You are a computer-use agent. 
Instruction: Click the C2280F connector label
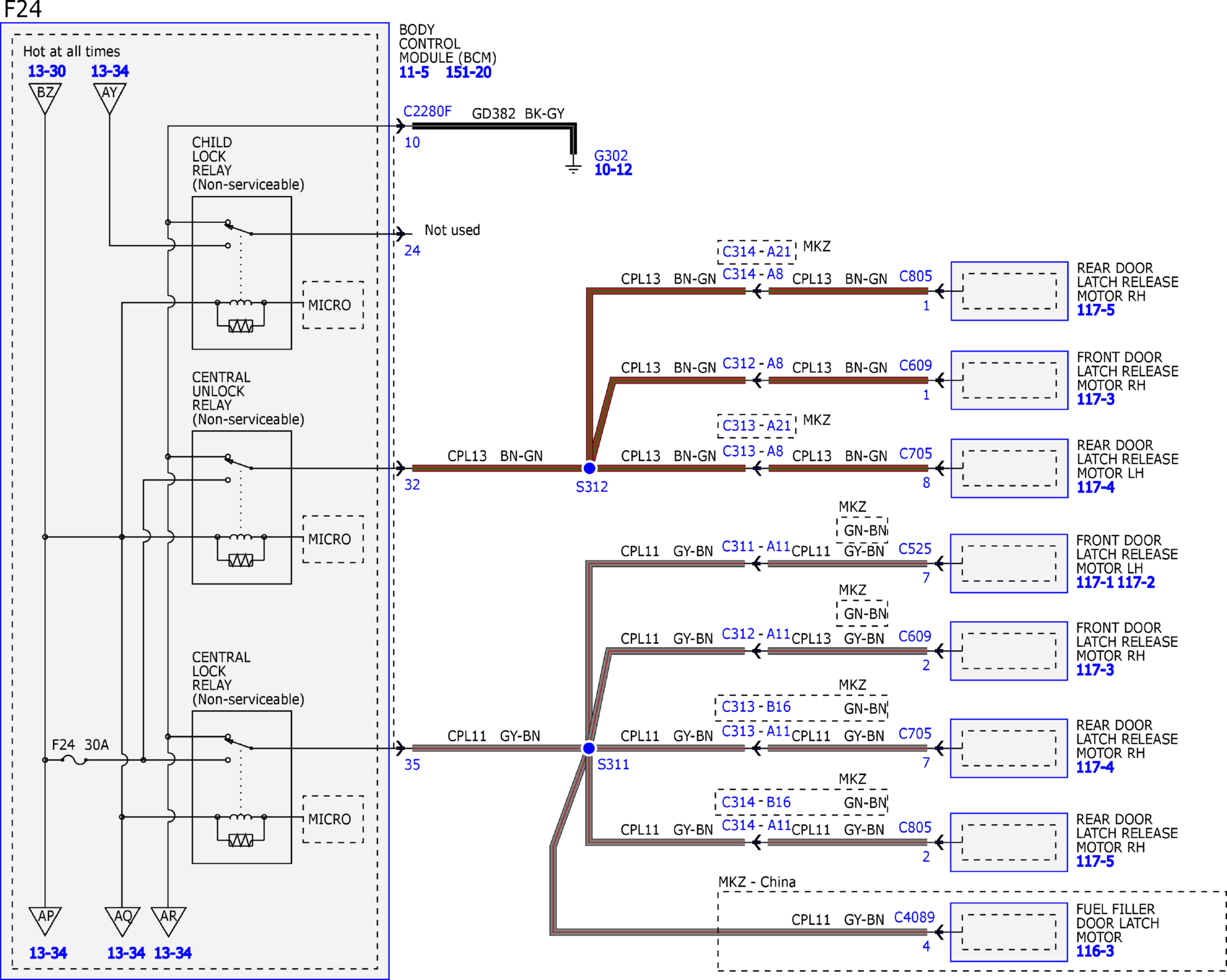click(427, 111)
